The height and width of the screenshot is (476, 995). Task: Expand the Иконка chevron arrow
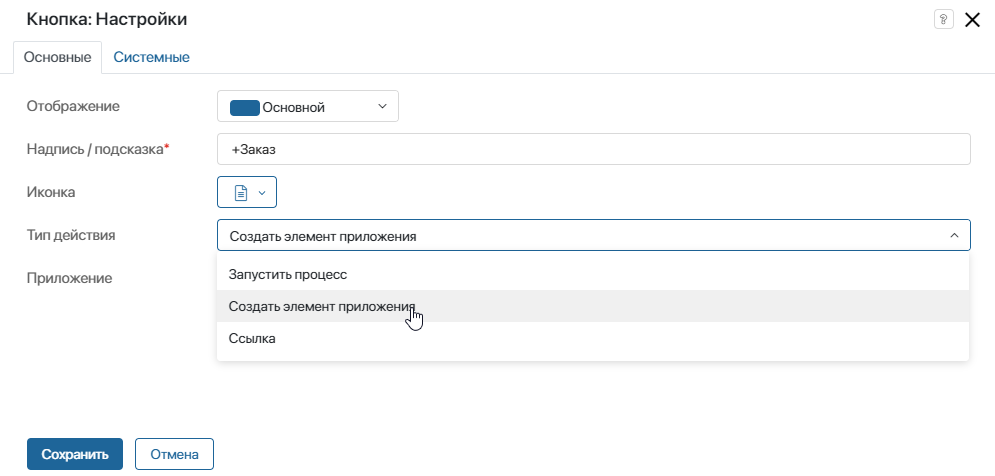point(261,192)
